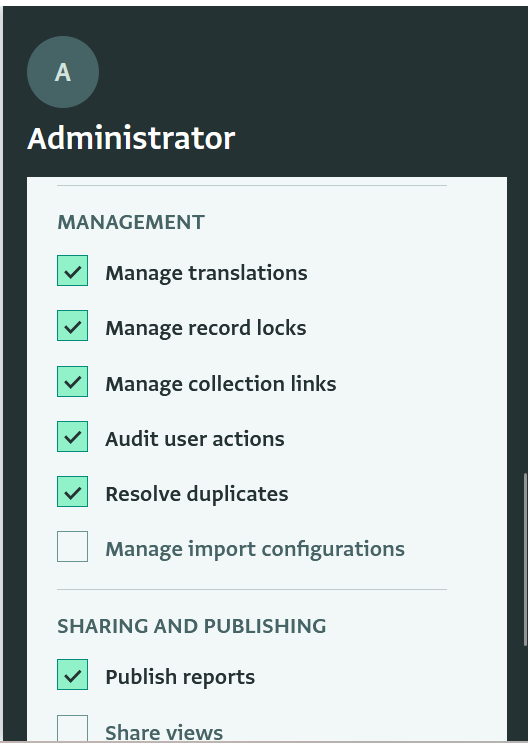Viewport: 528px width, 743px height.
Task: Tick the Share views checkbox
Action: (x=73, y=728)
